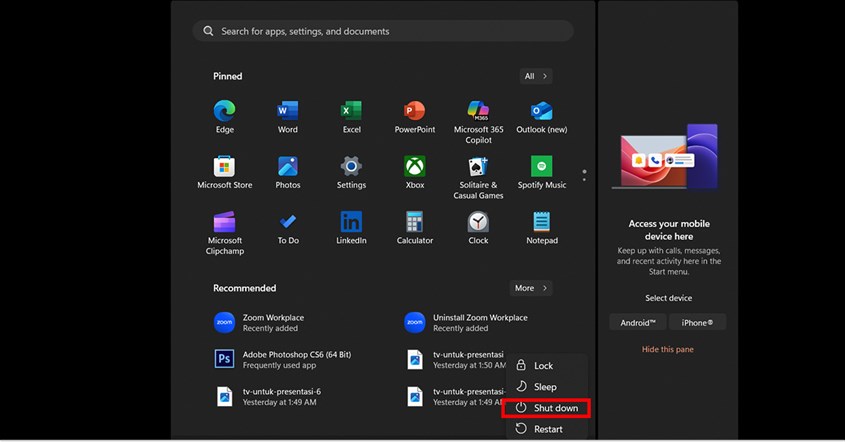The height and width of the screenshot is (442, 845).
Task: Launch Spotify Music
Action: point(542,172)
